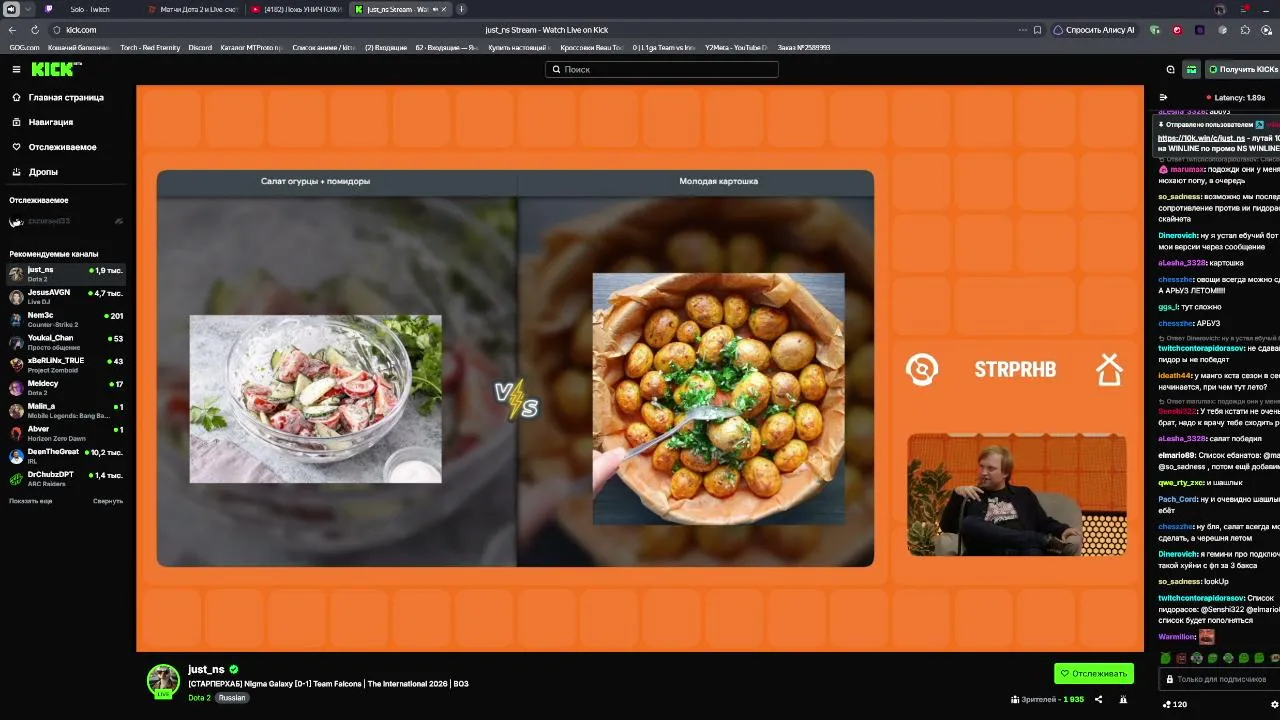Open chat settings gear icon
The width and height of the screenshot is (1280, 720).
click(x=1274, y=705)
